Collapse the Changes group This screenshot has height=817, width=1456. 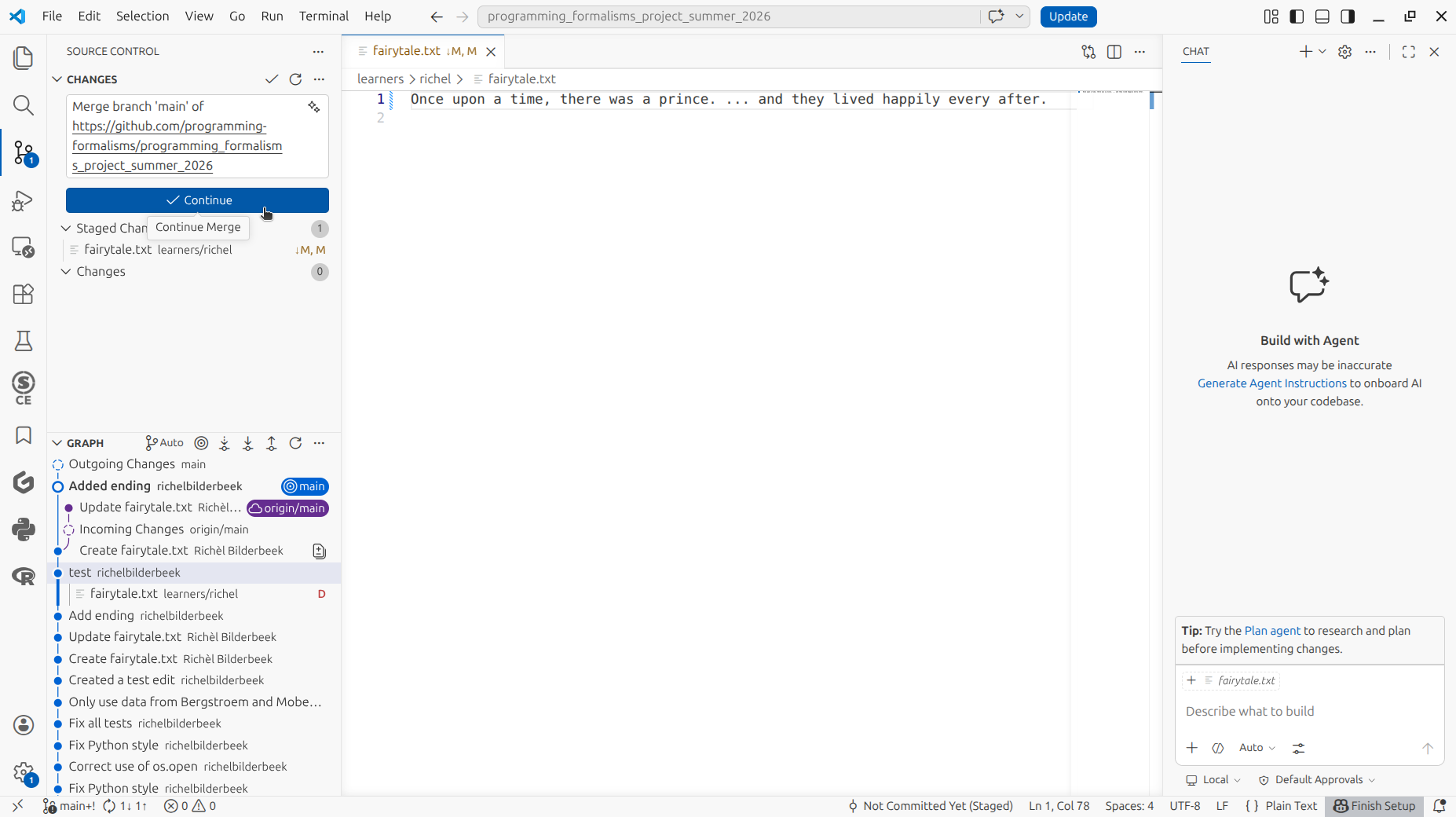(66, 272)
